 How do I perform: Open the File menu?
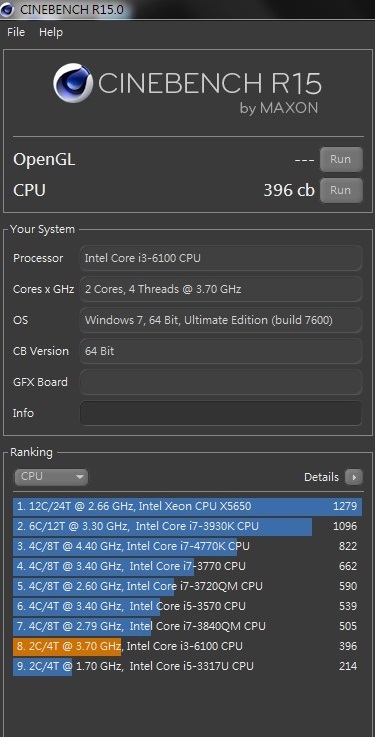click(x=16, y=32)
